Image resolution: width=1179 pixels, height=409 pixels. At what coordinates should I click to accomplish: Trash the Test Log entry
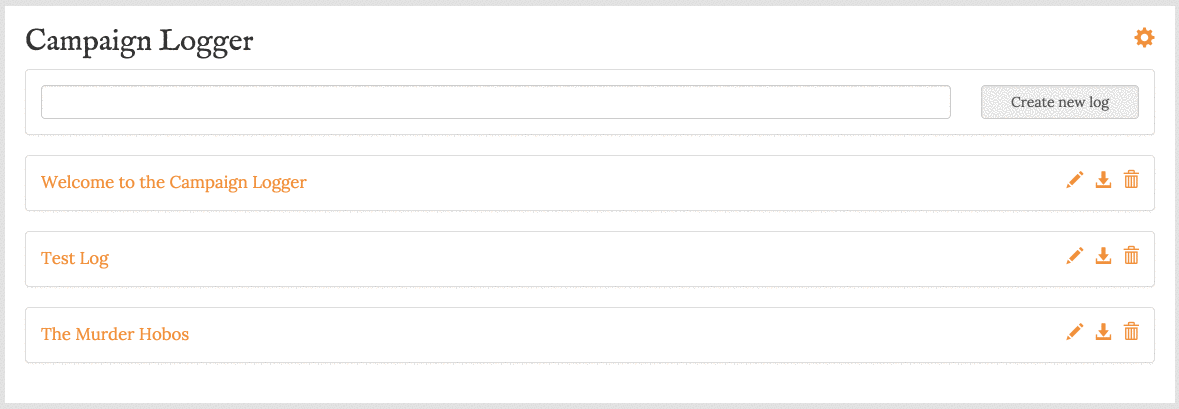[1131, 256]
